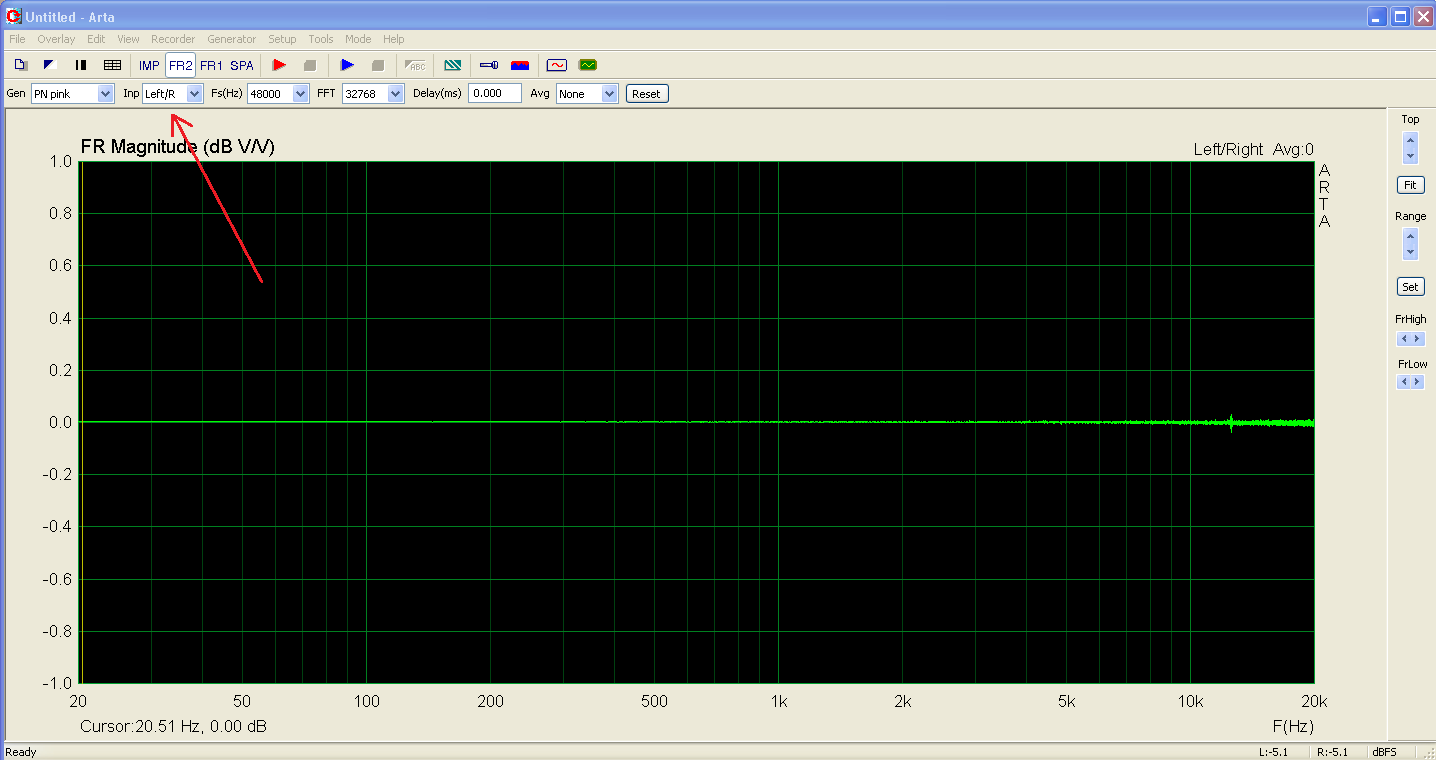Screen dimensions: 1436x760
Task: Open the Setup menu
Action: coord(282,39)
